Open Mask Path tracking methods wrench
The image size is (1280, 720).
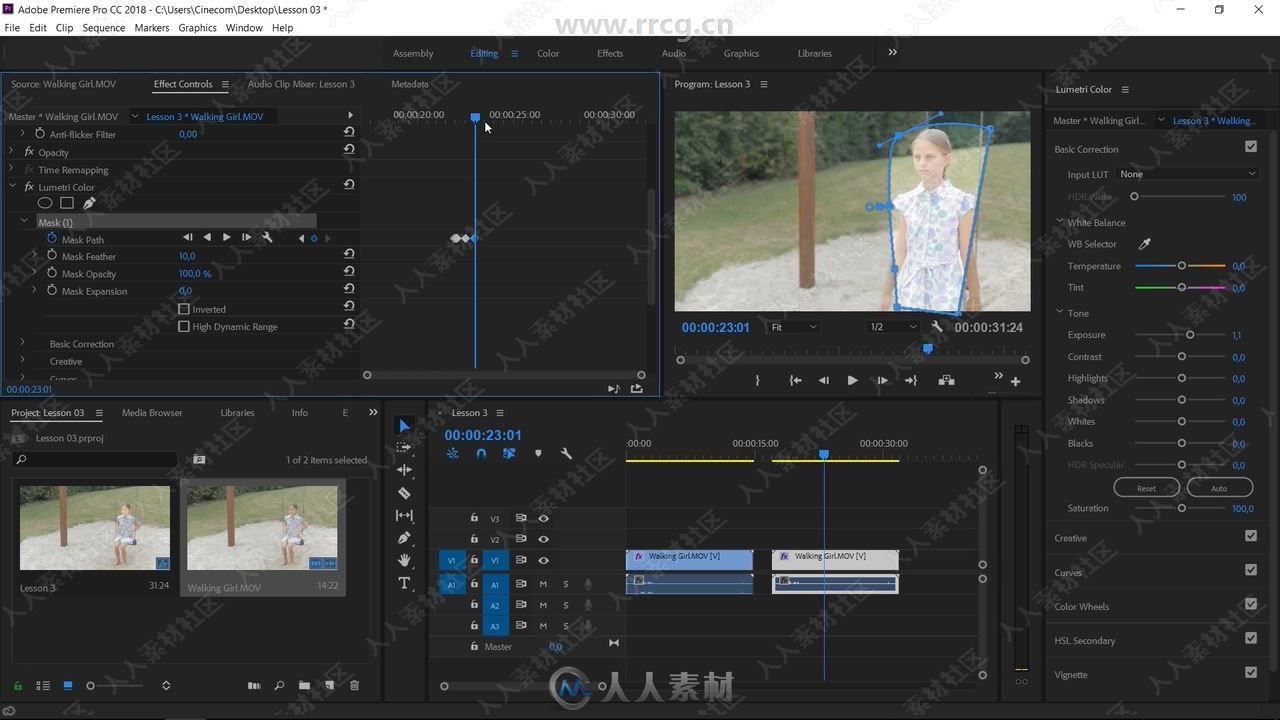(x=267, y=238)
